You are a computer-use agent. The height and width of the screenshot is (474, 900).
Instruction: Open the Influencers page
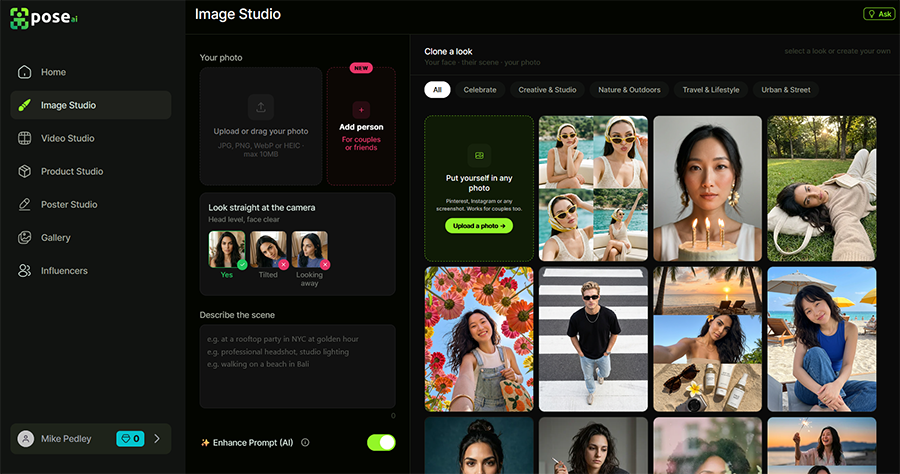tap(91, 270)
